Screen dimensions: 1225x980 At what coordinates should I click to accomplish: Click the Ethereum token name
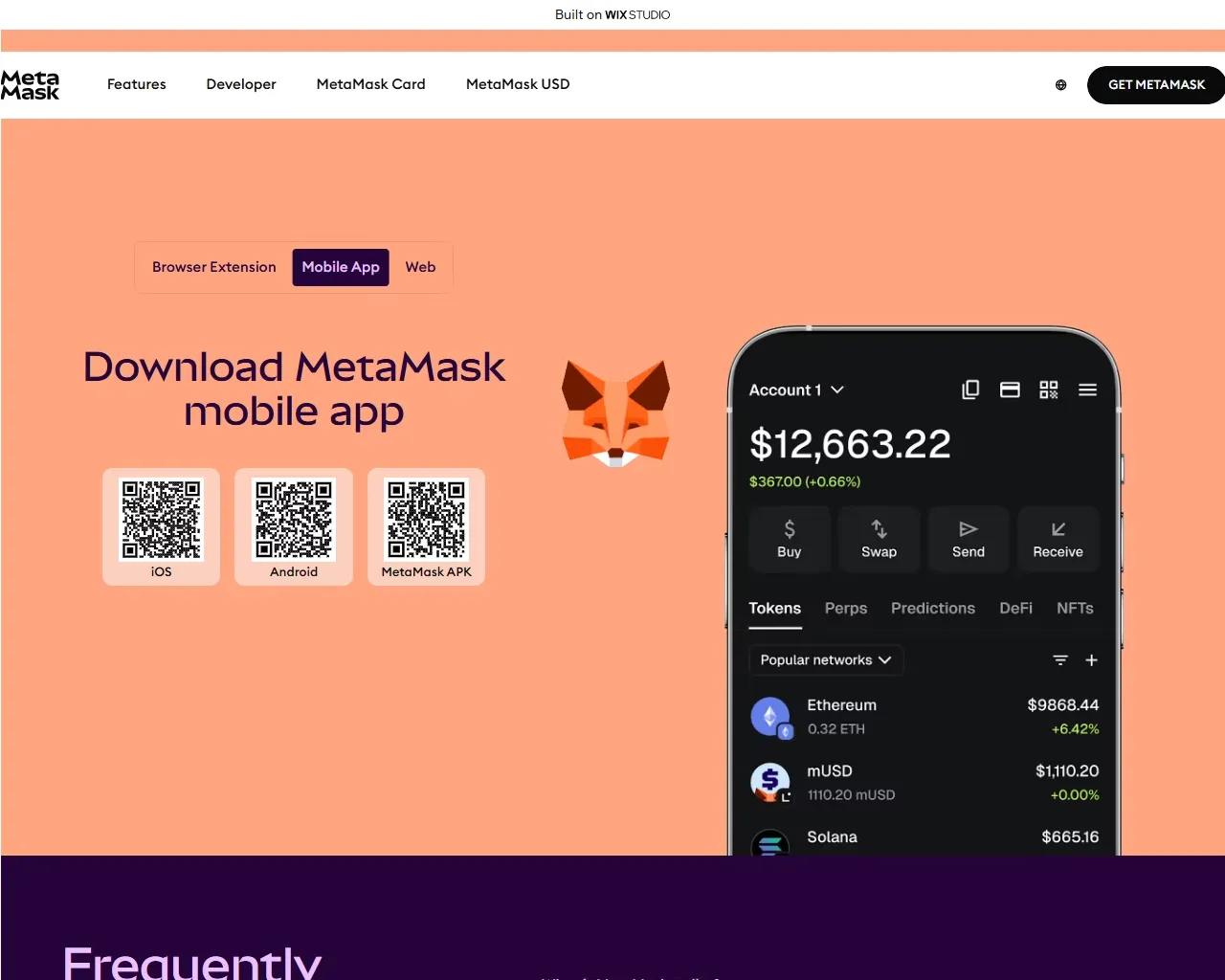coord(842,705)
